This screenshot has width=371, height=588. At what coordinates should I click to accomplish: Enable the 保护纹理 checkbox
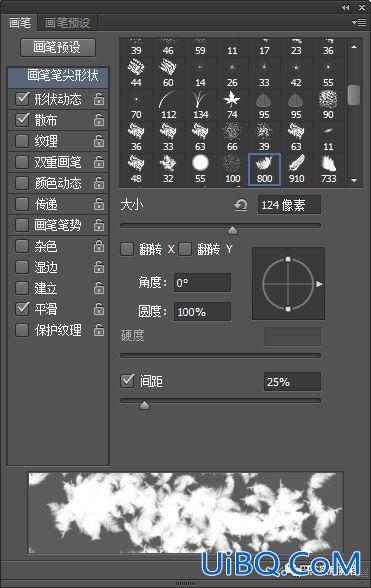pos(22,330)
